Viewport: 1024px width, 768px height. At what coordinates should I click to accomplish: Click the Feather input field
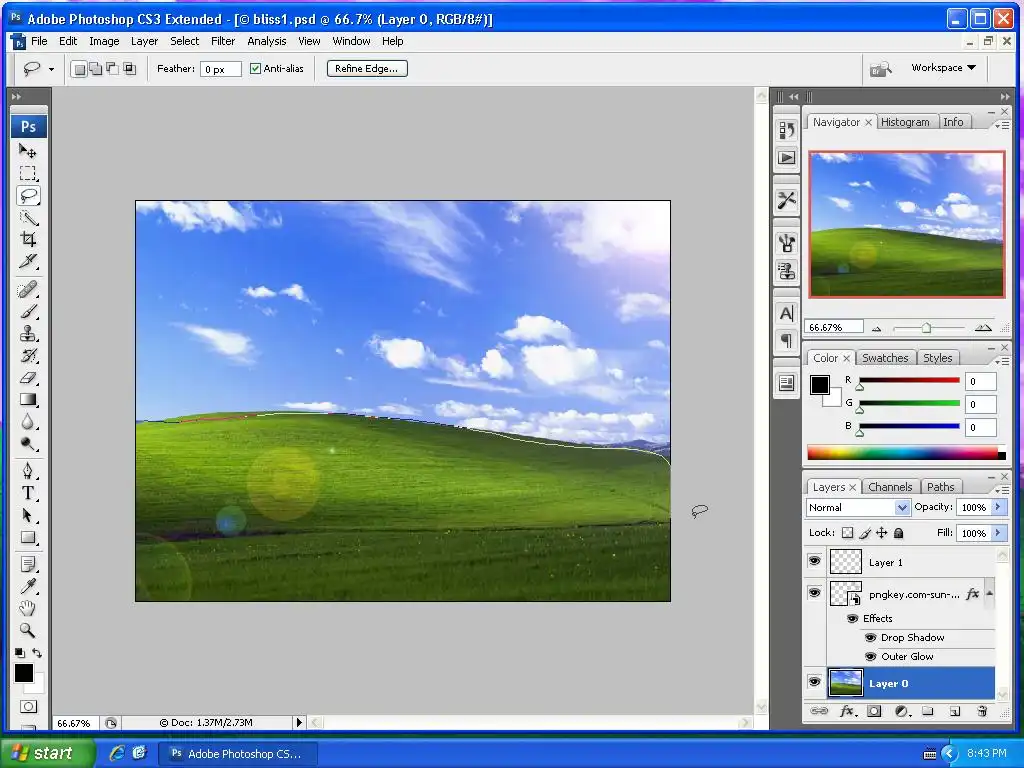click(220, 69)
